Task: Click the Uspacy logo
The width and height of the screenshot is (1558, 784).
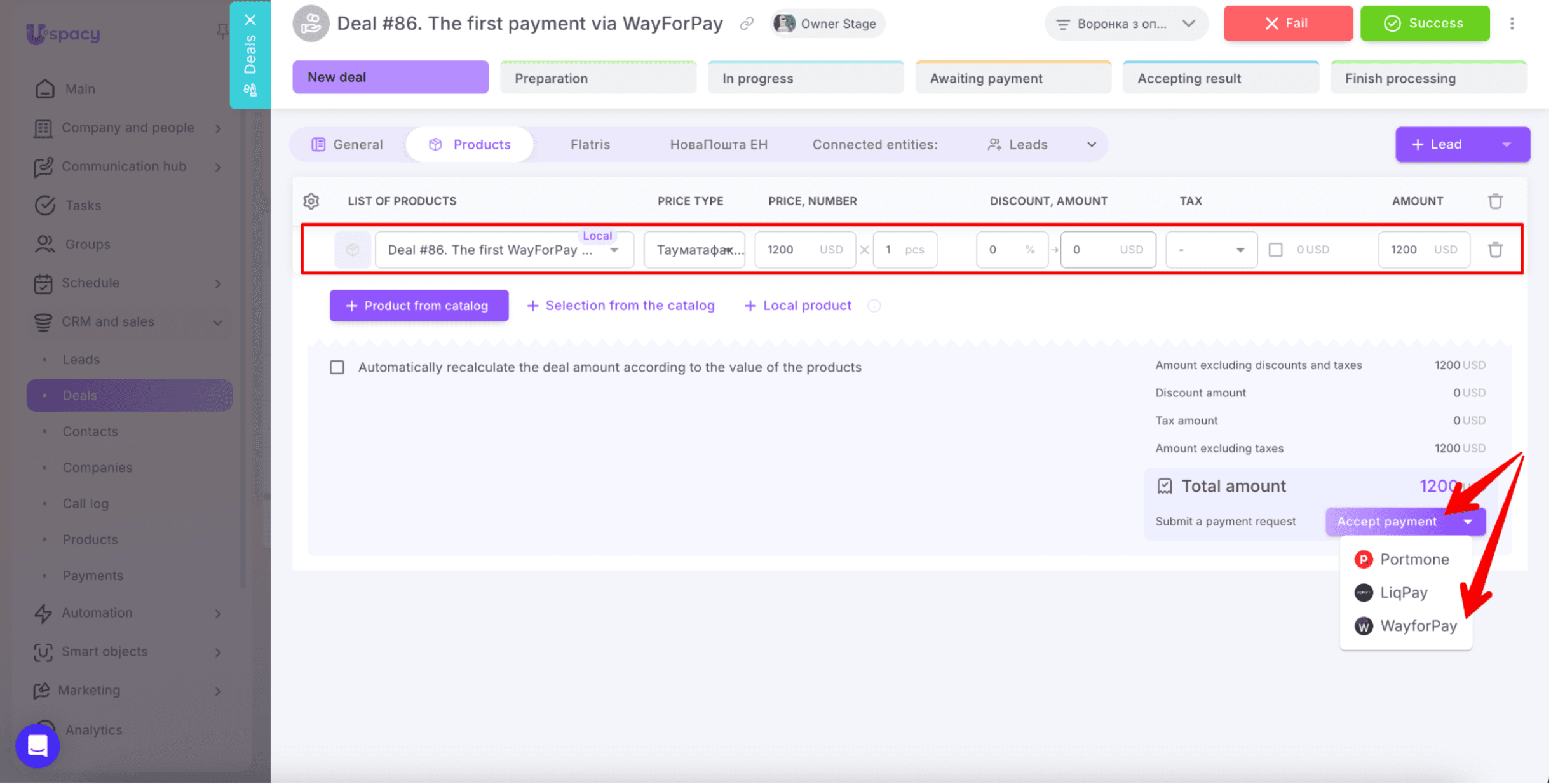Action: tap(63, 33)
